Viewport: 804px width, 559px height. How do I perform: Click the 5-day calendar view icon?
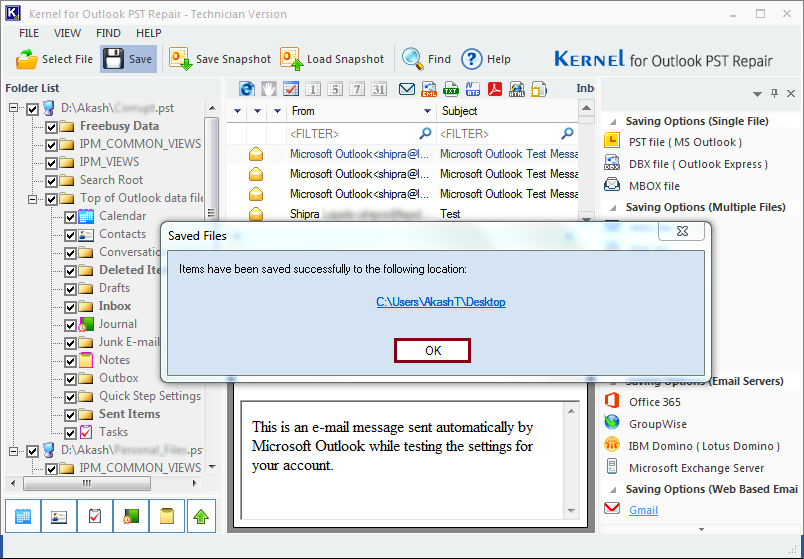335,89
